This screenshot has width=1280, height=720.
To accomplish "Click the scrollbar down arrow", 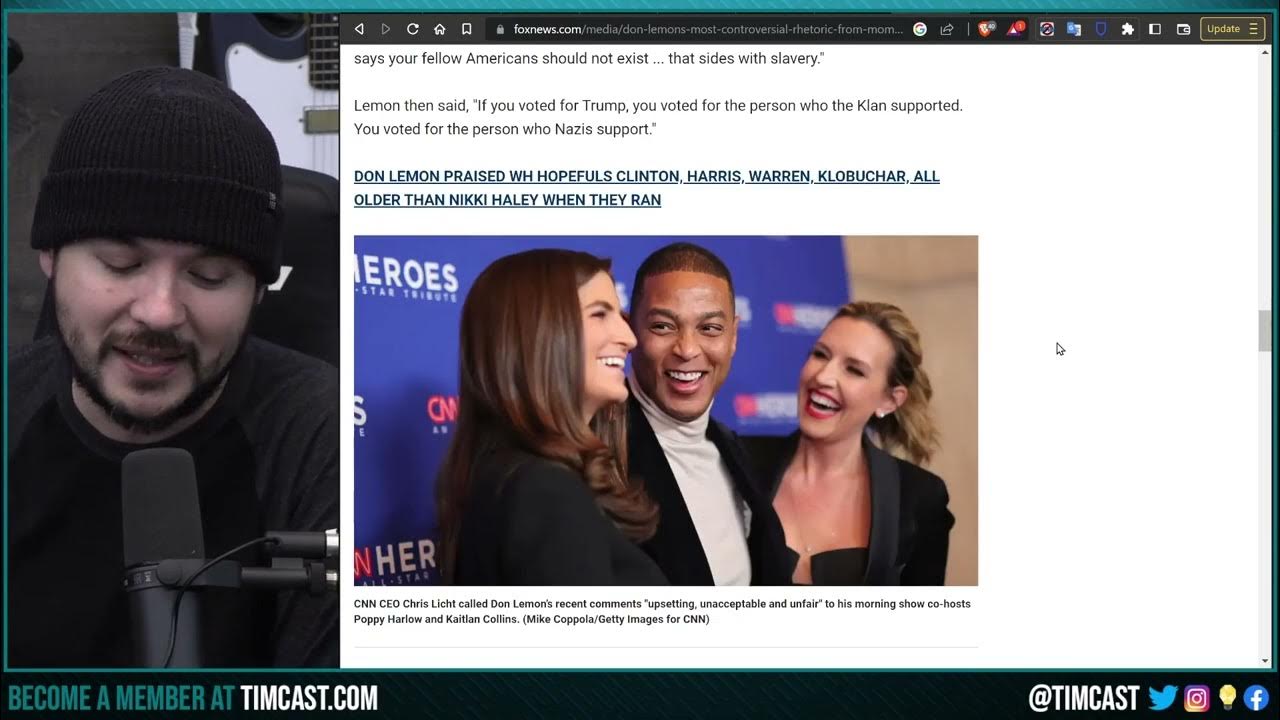I will tap(1264, 661).
